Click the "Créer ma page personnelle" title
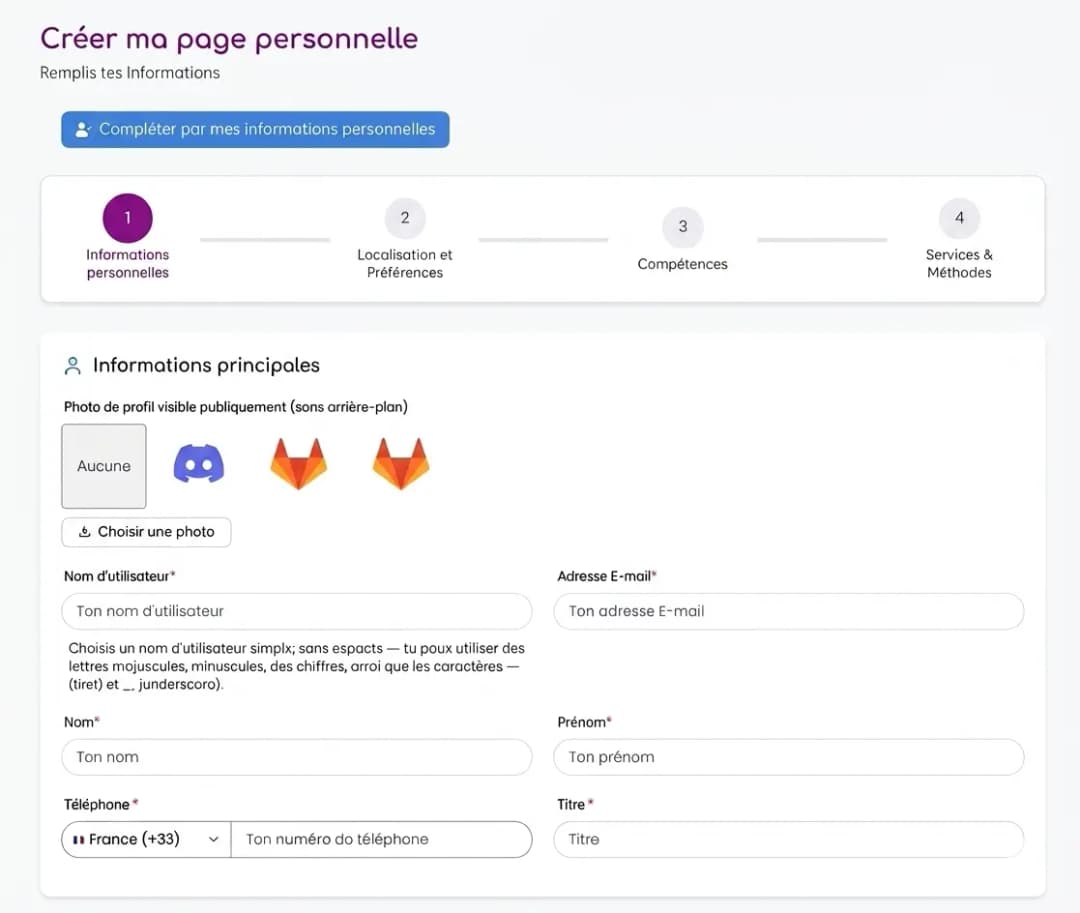This screenshot has width=1080, height=913. pyautogui.click(x=229, y=39)
